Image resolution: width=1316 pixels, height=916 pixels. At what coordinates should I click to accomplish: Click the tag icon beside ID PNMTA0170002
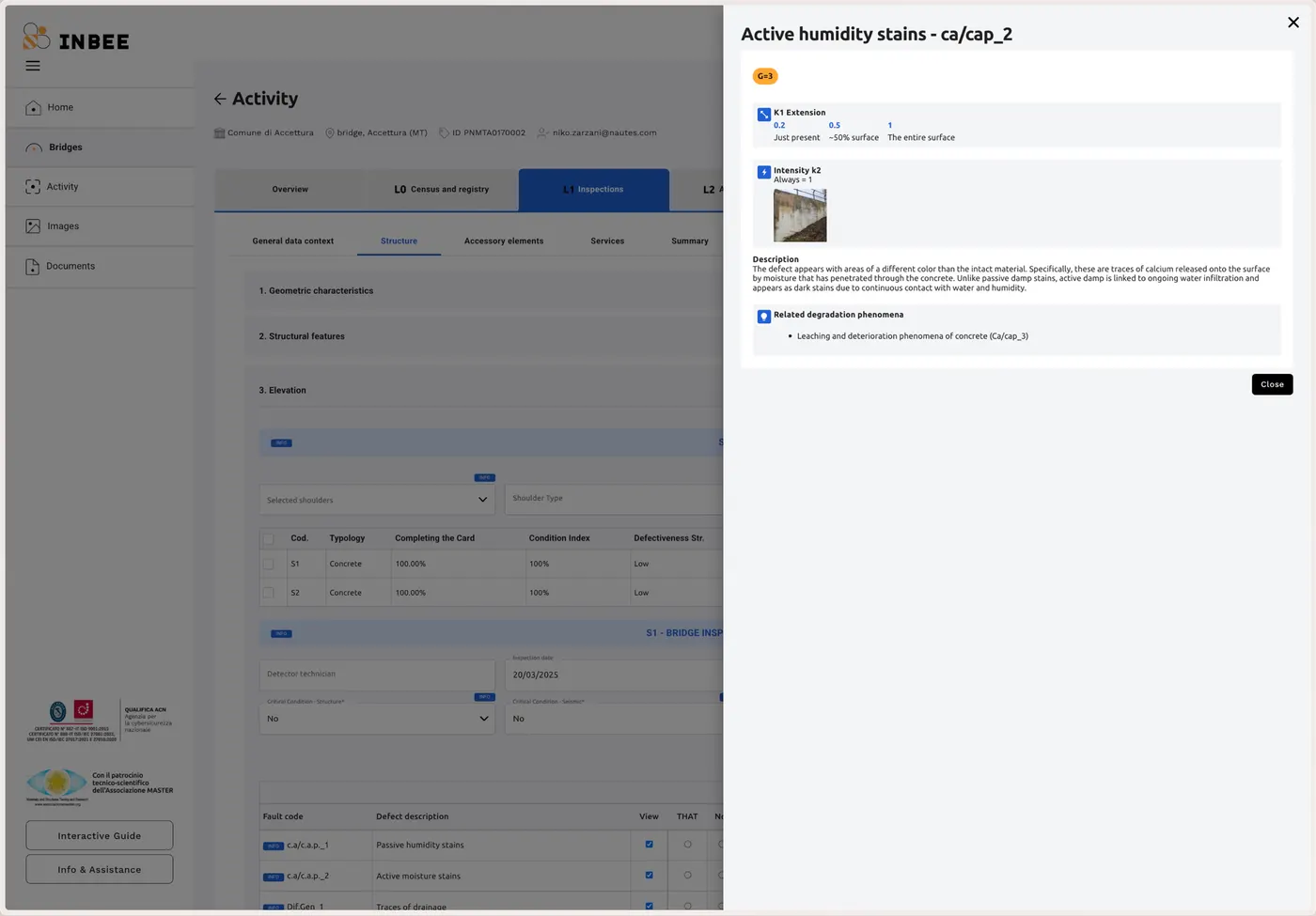(444, 133)
